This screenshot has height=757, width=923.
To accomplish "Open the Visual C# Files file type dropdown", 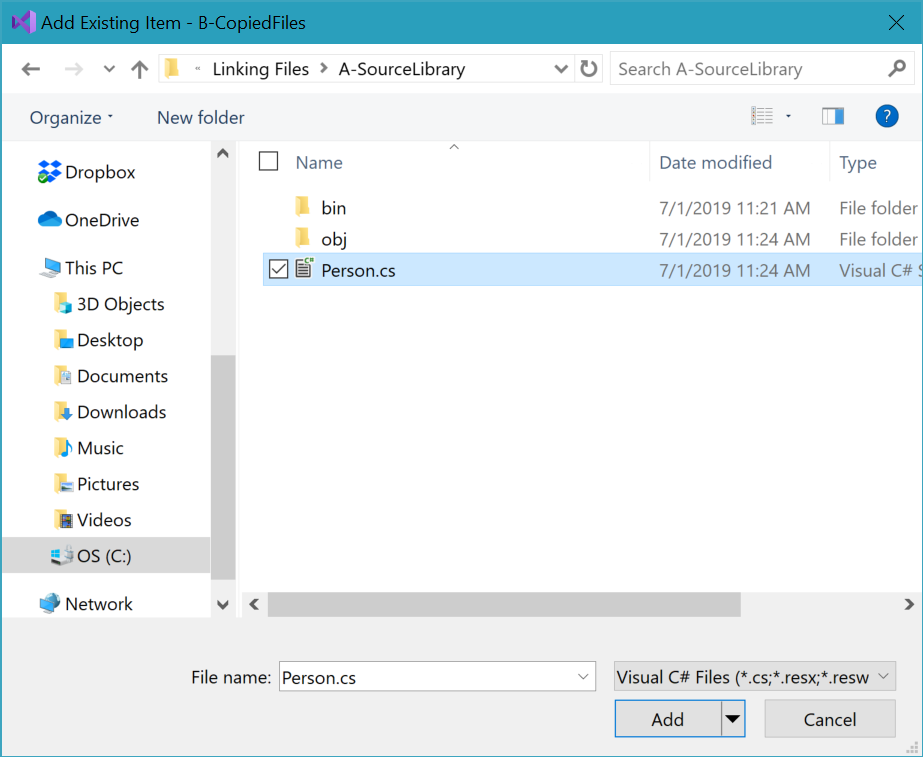I will 753,676.
